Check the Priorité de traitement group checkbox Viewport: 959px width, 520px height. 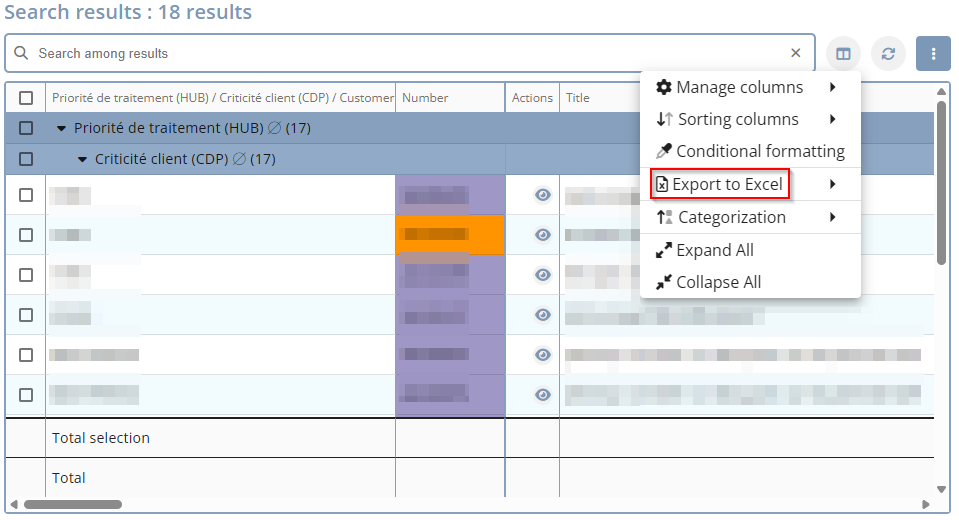(x=26, y=128)
